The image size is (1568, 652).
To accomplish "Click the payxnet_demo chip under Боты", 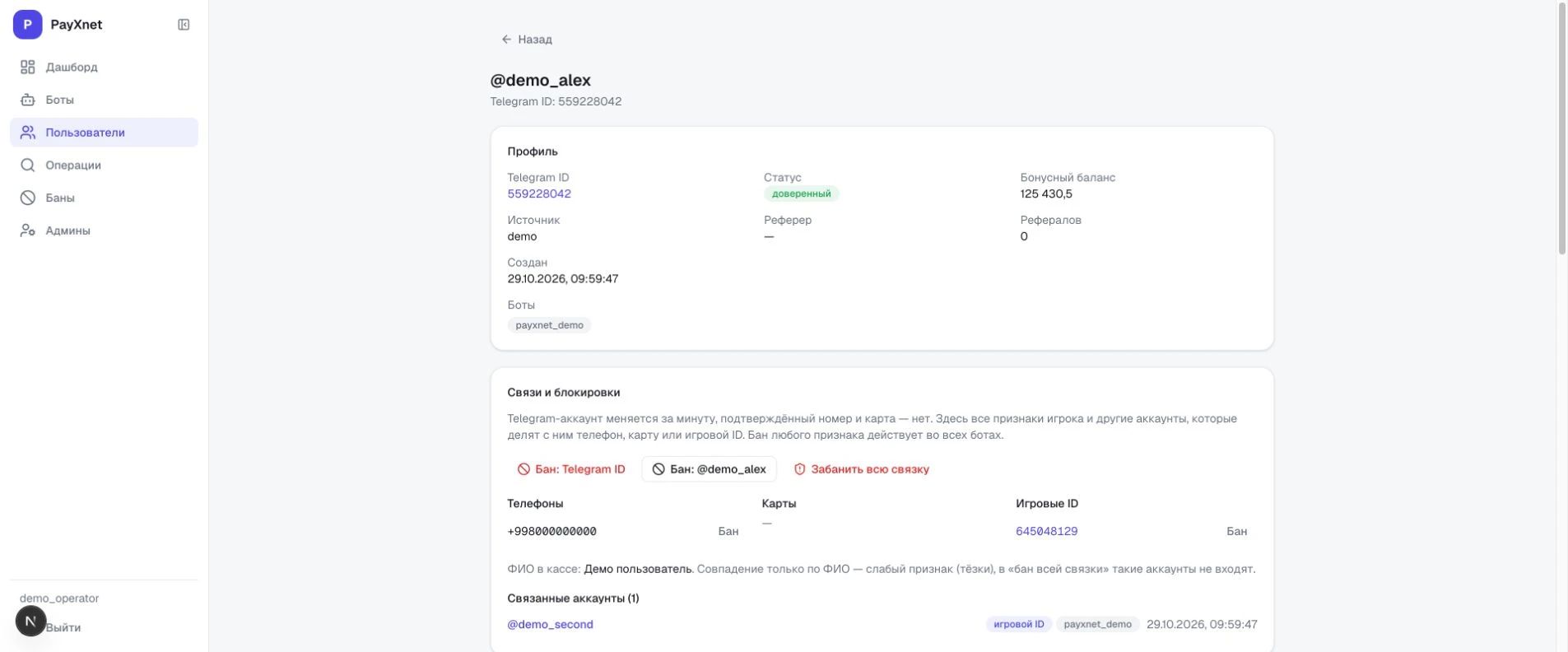I will (x=549, y=325).
